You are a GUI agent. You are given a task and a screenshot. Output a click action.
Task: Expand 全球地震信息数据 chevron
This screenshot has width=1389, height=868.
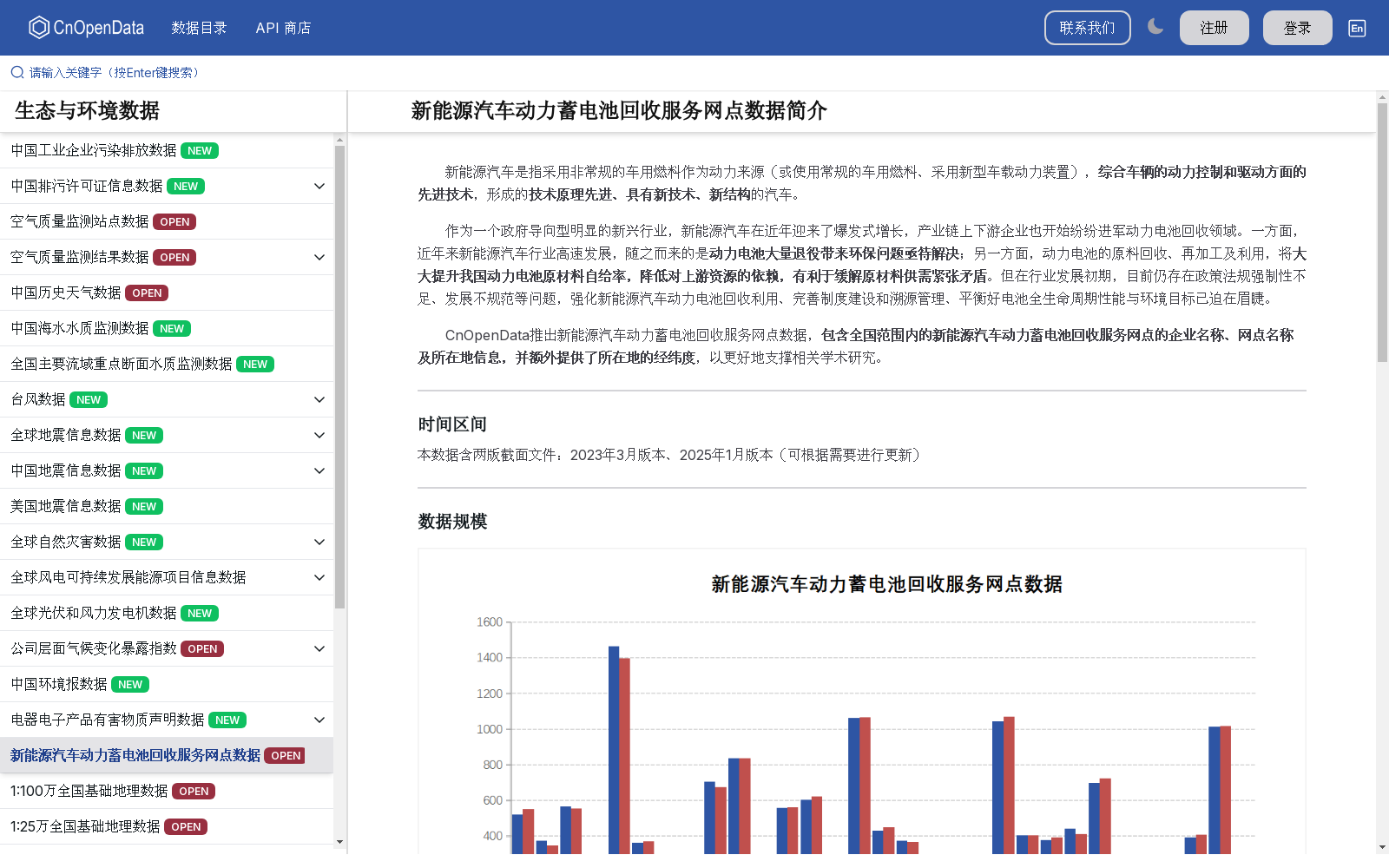319,435
